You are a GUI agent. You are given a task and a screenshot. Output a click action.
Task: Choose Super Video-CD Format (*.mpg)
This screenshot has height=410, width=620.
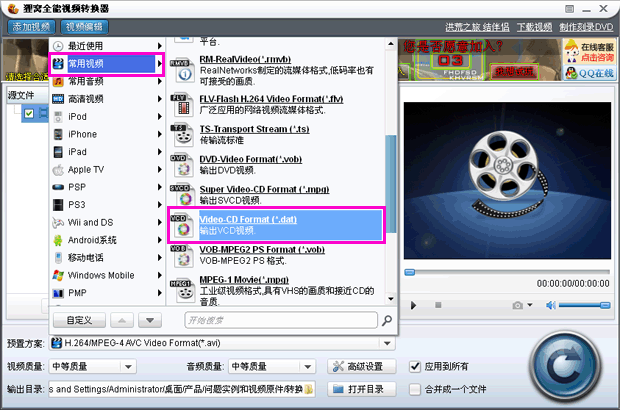pyautogui.click(x=264, y=189)
